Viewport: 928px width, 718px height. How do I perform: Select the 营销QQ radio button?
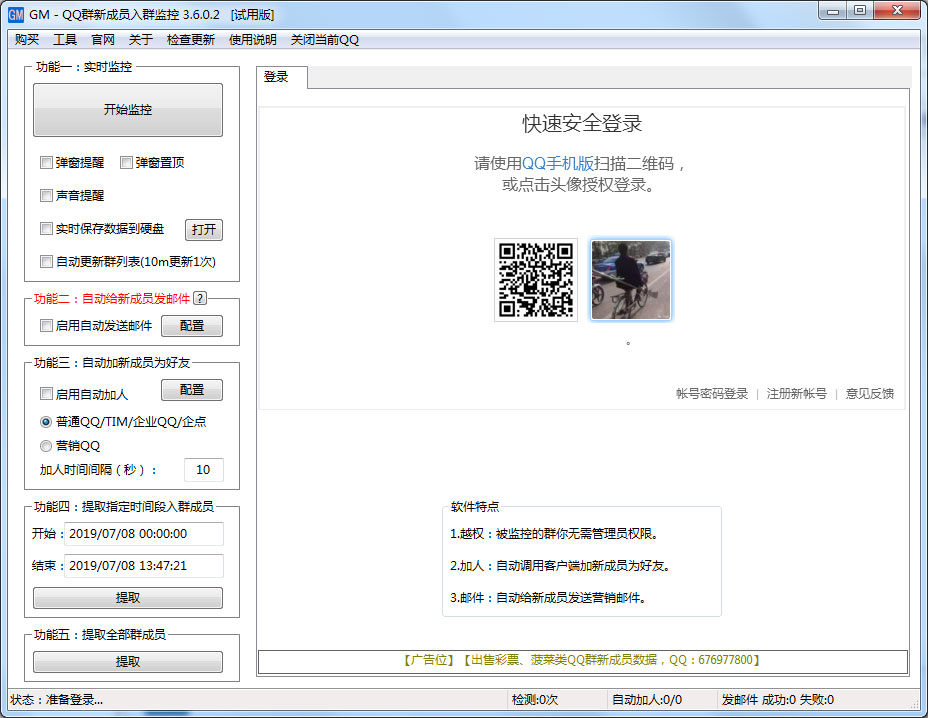46,446
